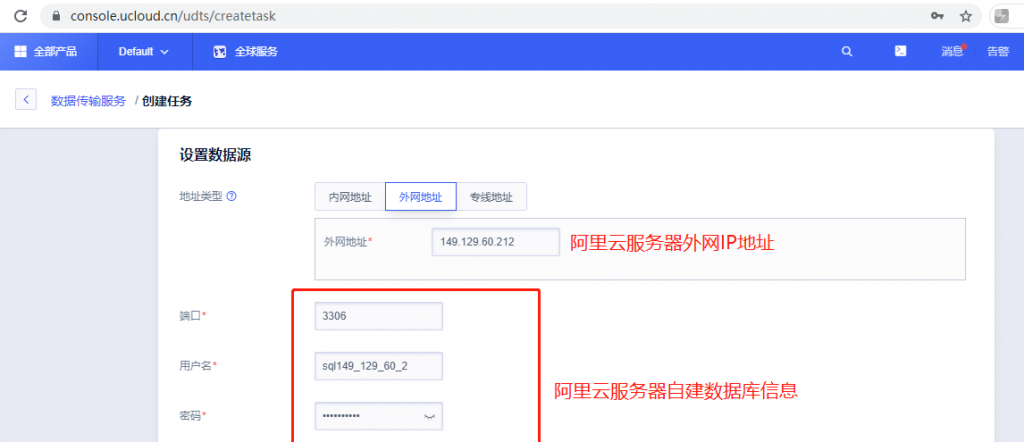Click the 设置数据源 section heading
Viewport: 1024px width, 442px height.
click(216, 155)
